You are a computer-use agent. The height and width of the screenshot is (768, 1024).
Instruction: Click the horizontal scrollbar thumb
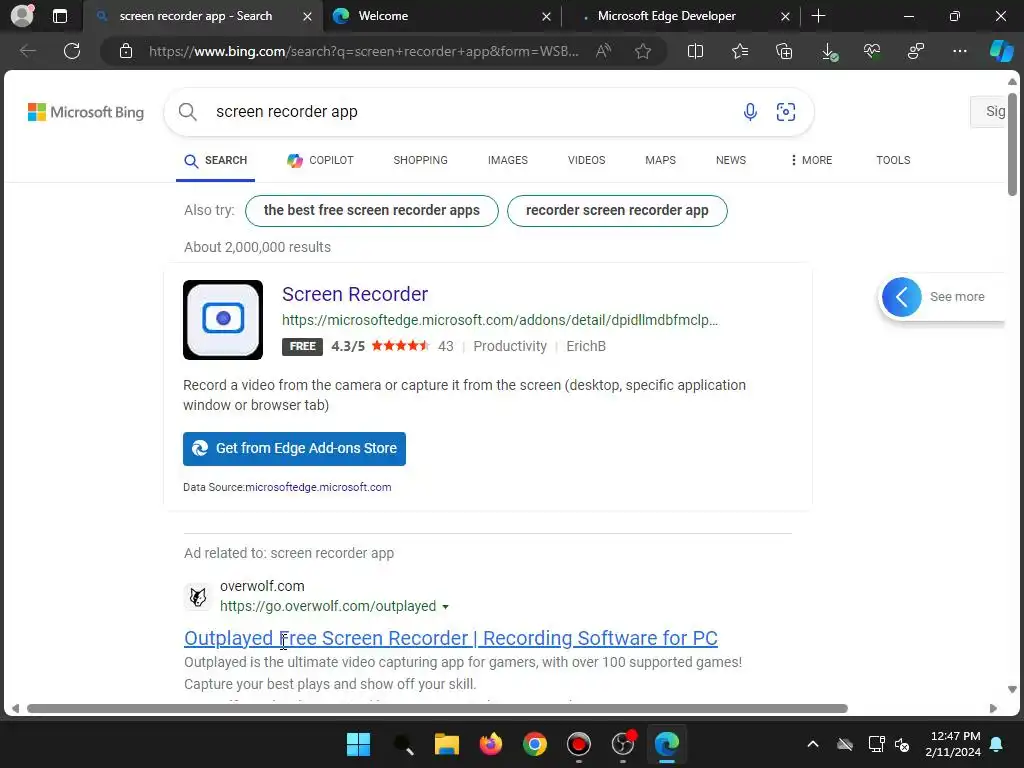coord(437,709)
